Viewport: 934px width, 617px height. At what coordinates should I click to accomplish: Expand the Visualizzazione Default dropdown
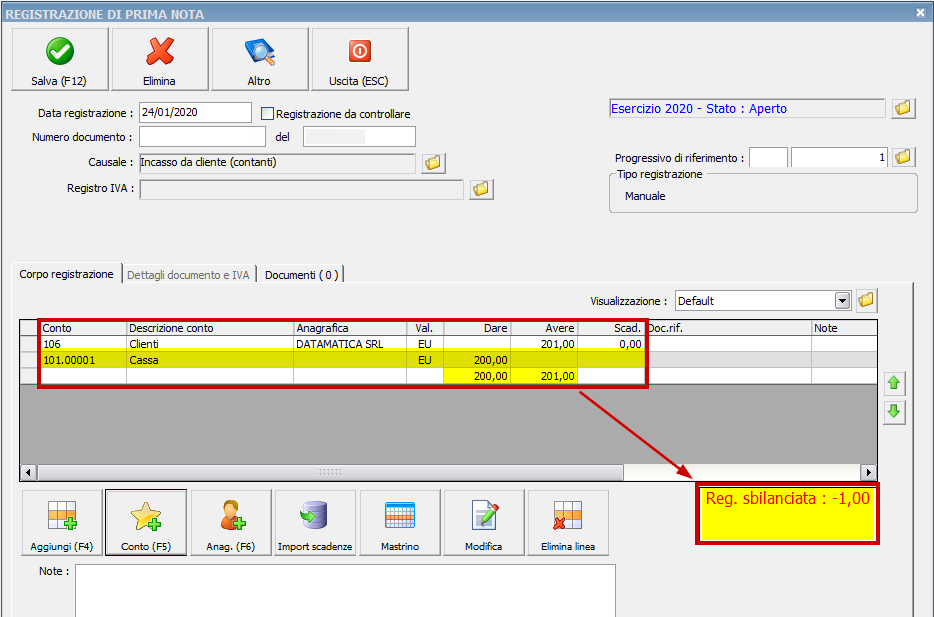[x=842, y=301]
